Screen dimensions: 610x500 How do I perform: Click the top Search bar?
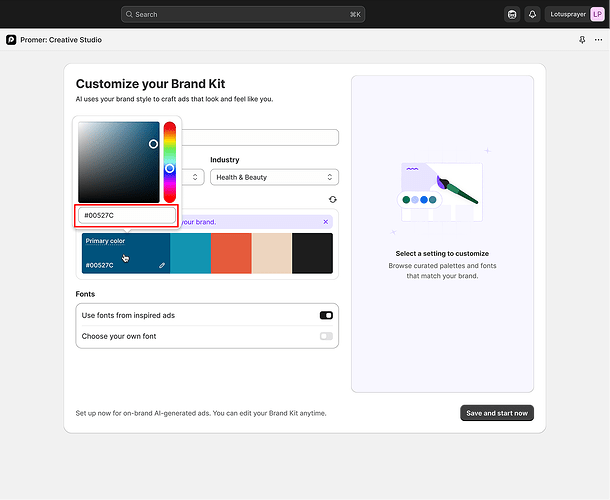pos(243,14)
